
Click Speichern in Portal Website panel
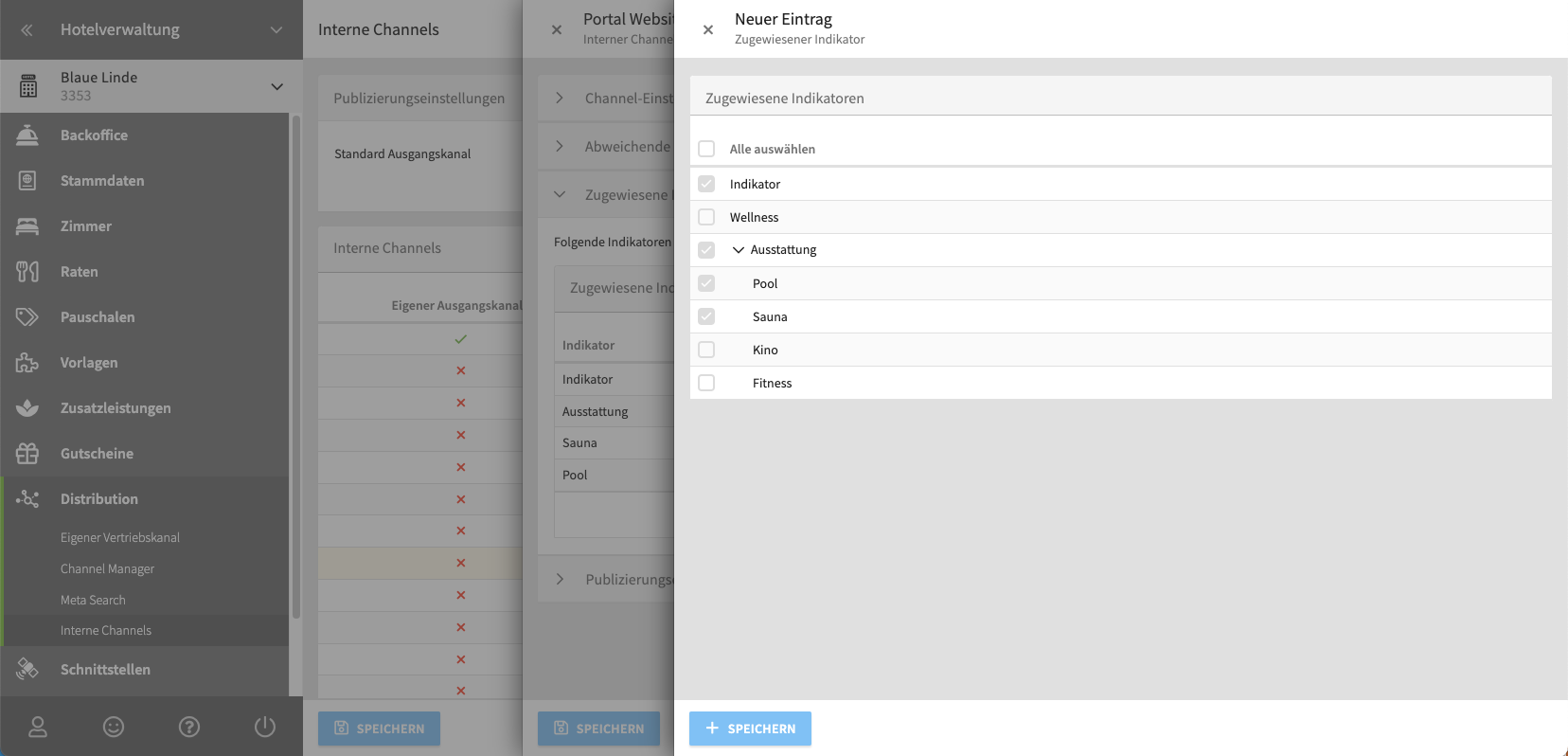(598, 729)
